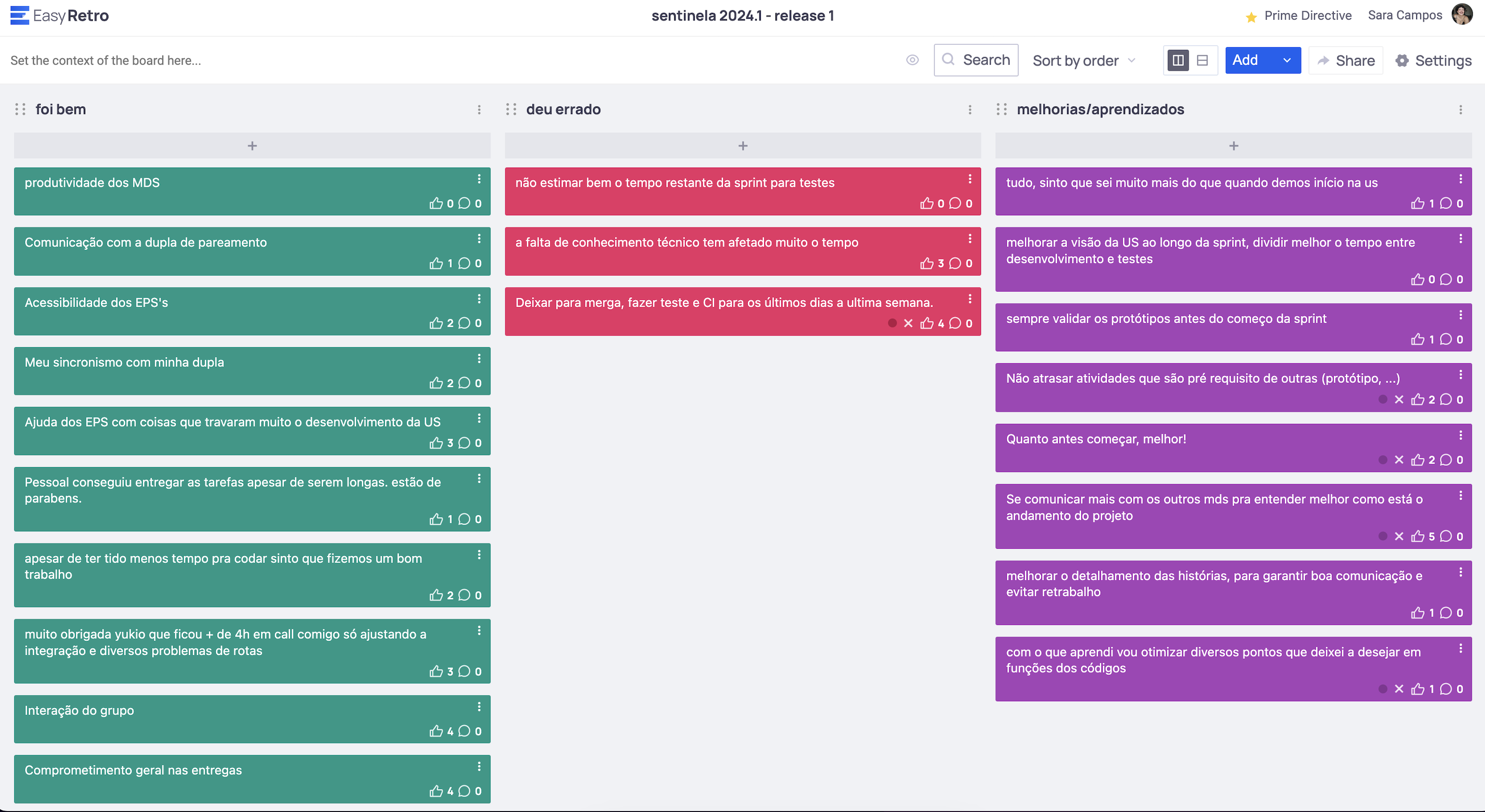
Task: Click the EasyRetro logo
Action: point(59,16)
